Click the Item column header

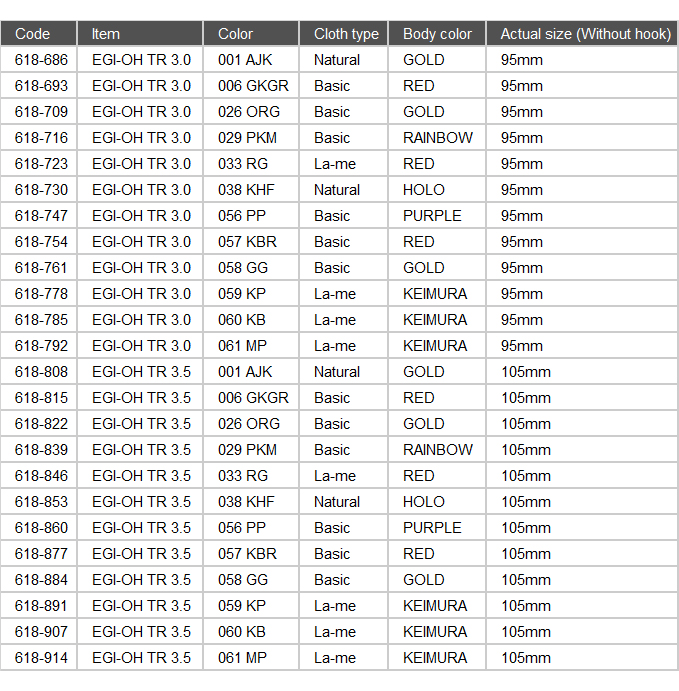pos(140,33)
